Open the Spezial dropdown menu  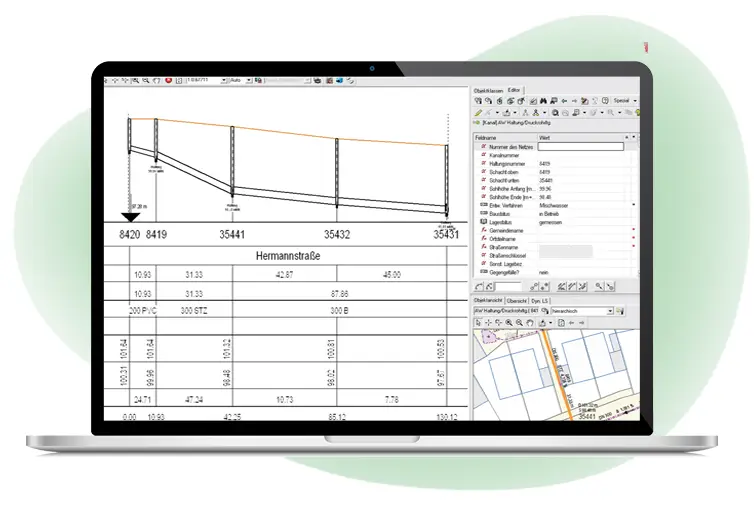pos(625,101)
